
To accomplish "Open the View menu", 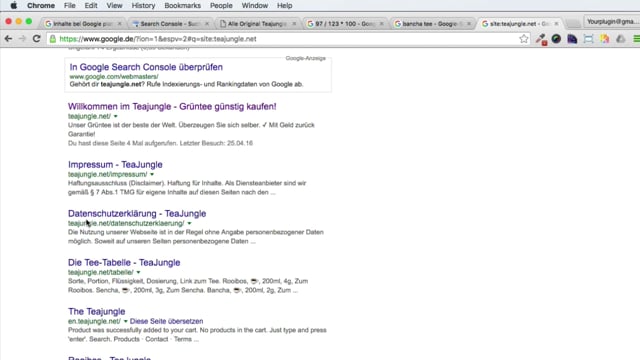I will click(x=114, y=6).
